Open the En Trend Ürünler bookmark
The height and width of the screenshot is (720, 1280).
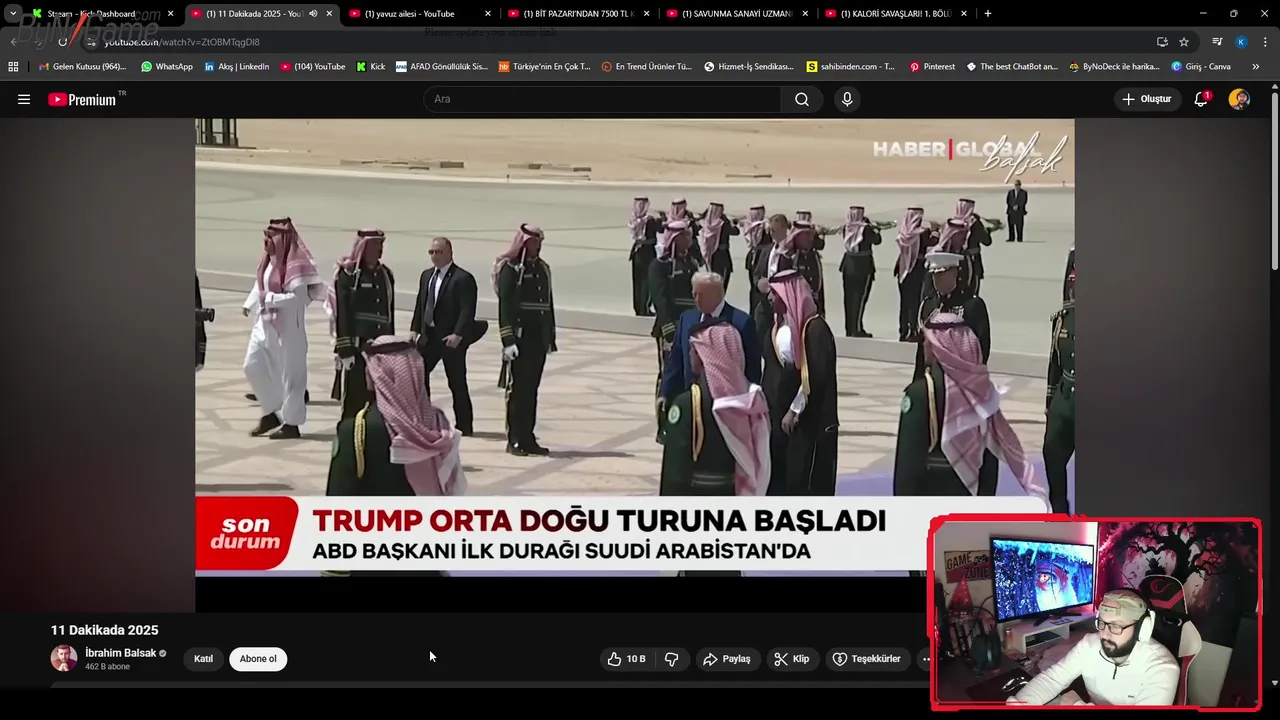(647, 67)
